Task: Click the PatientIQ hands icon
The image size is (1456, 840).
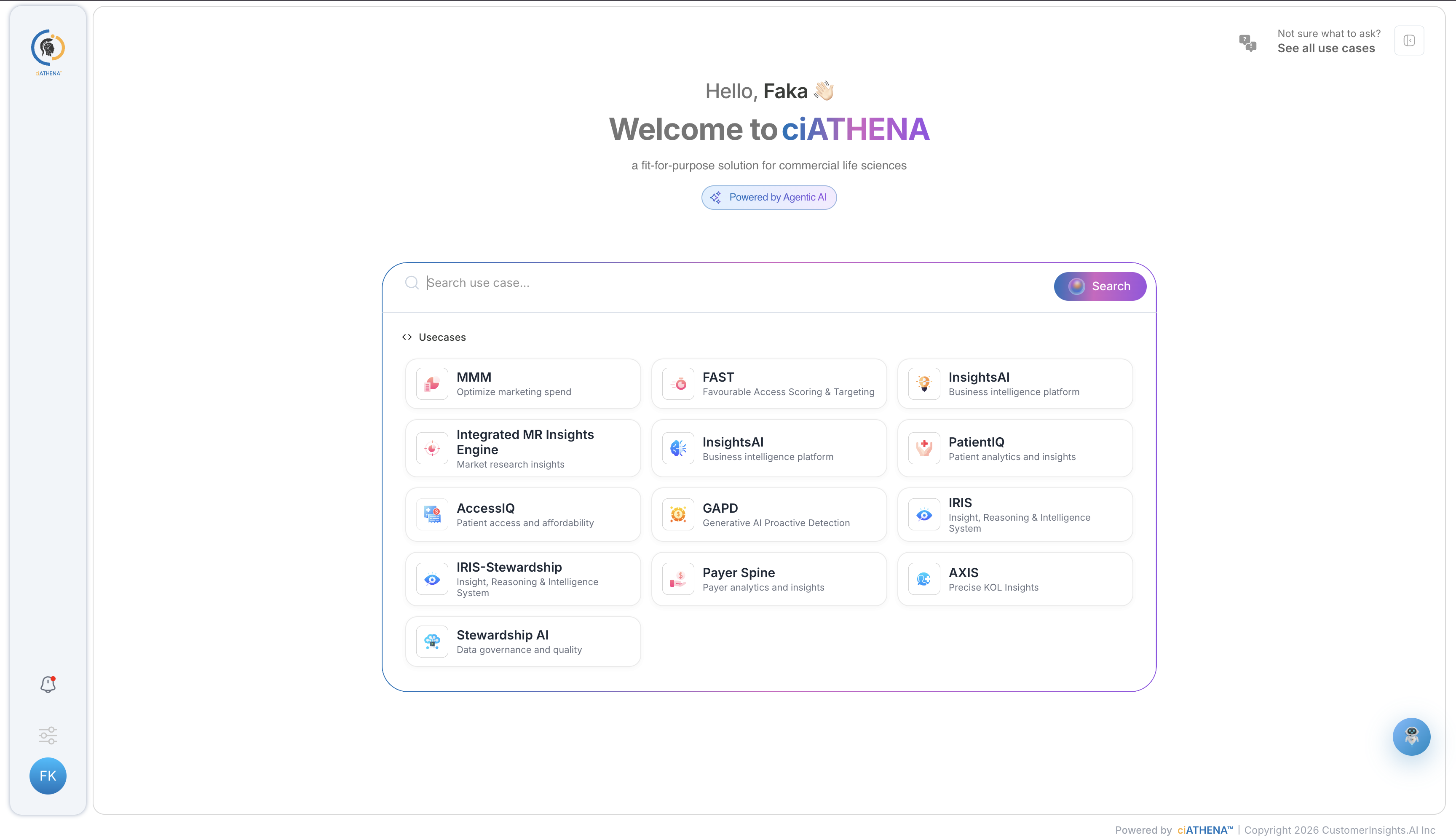Action: click(924, 448)
